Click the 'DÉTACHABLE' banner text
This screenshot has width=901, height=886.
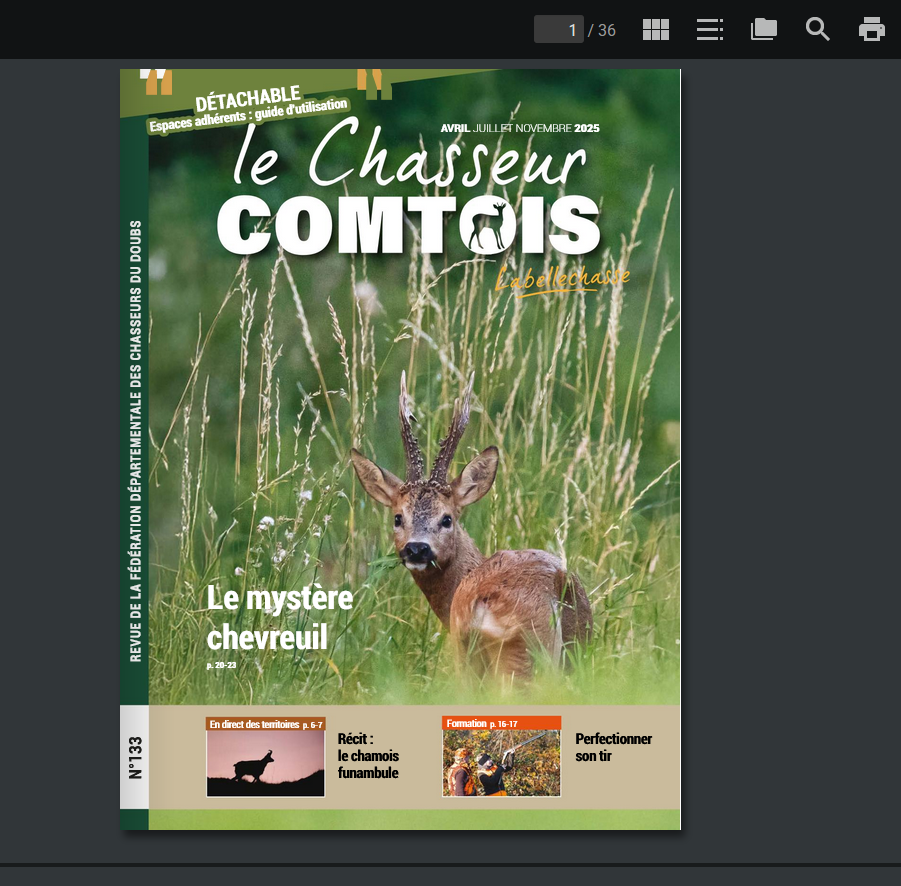tap(248, 99)
